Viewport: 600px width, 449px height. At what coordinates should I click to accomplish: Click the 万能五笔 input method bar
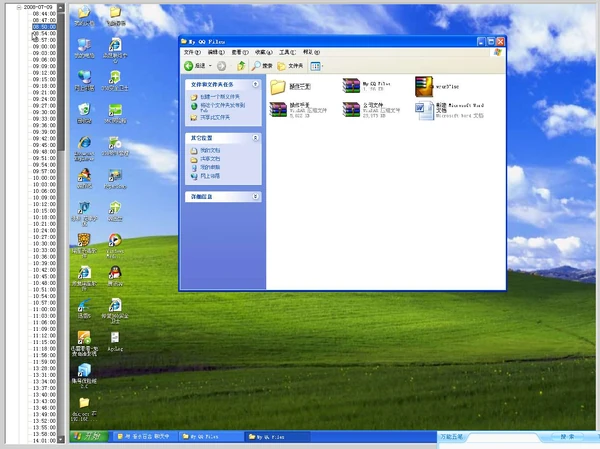[x=451, y=436]
